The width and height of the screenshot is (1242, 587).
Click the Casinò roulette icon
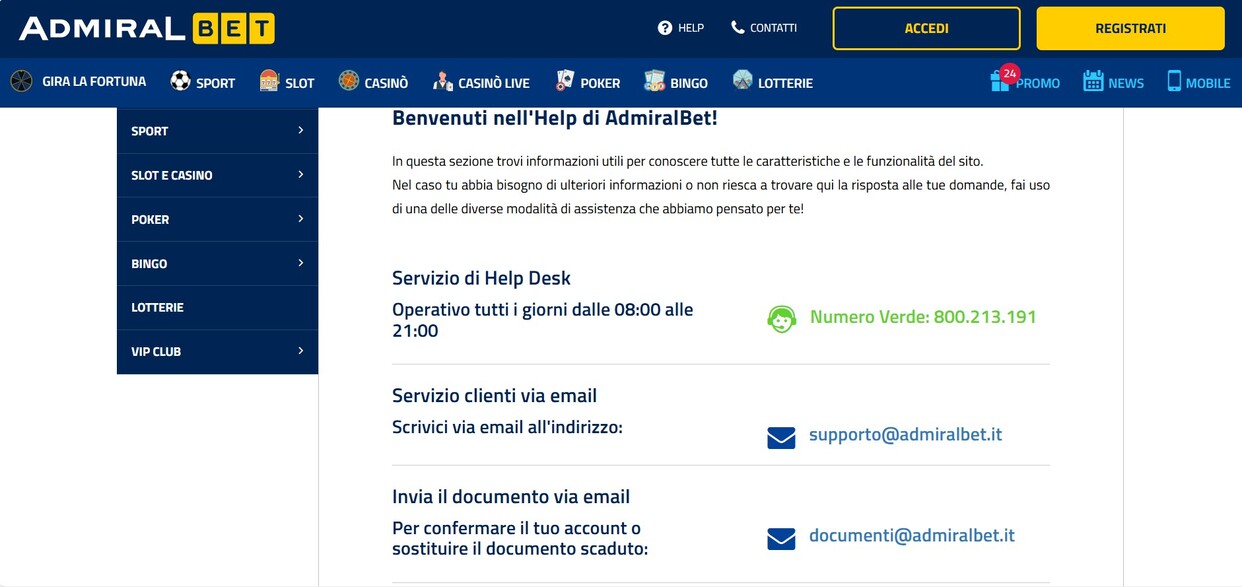(x=348, y=82)
